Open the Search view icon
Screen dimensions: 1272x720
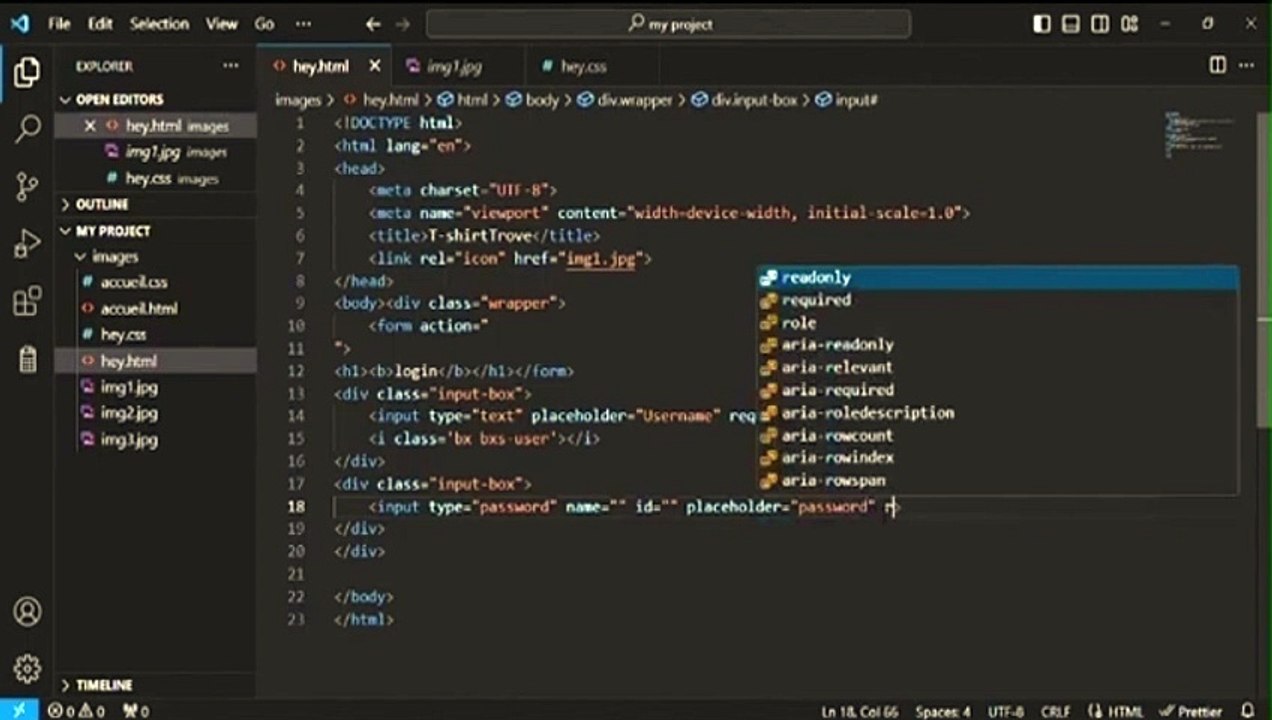tap(27, 128)
